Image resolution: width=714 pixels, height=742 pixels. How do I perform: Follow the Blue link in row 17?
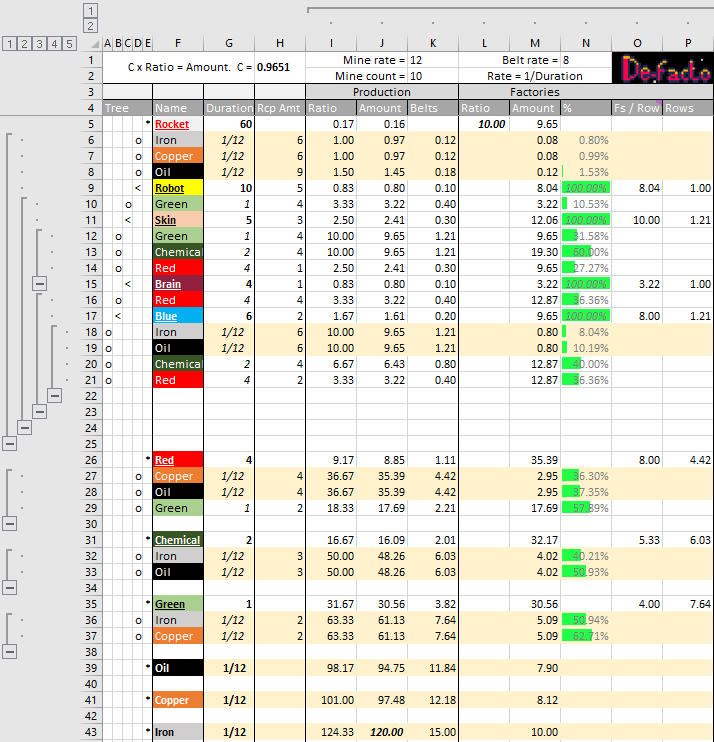166,316
